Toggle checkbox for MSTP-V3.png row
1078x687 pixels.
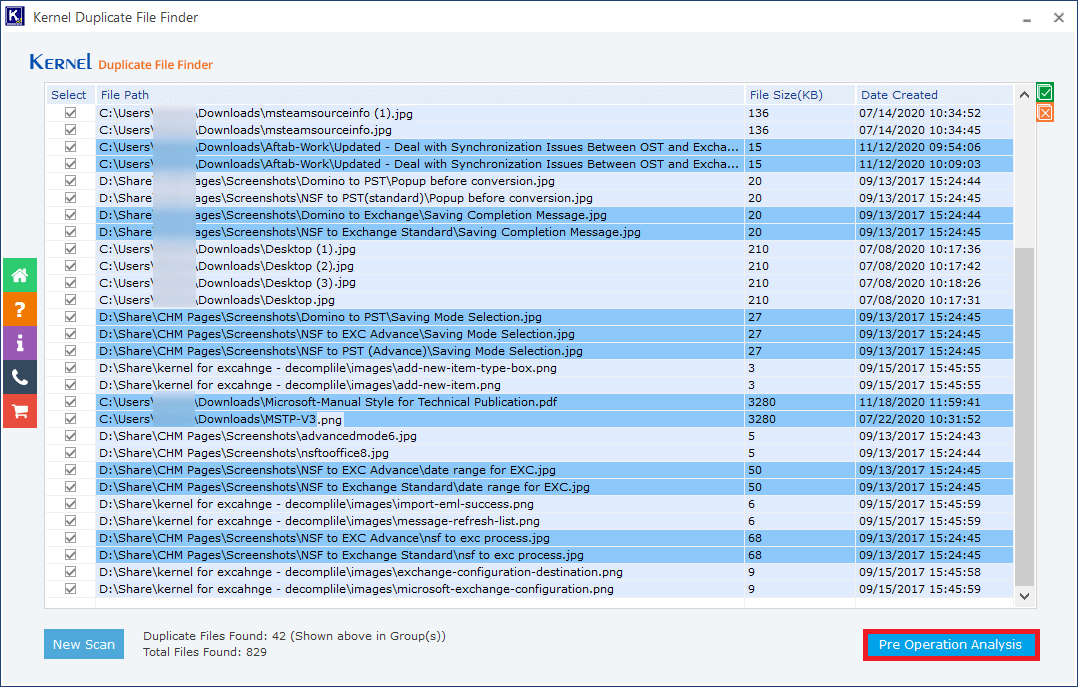point(70,419)
